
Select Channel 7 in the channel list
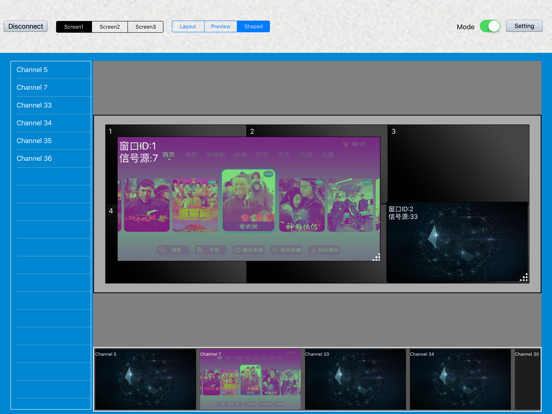pos(51,87)
